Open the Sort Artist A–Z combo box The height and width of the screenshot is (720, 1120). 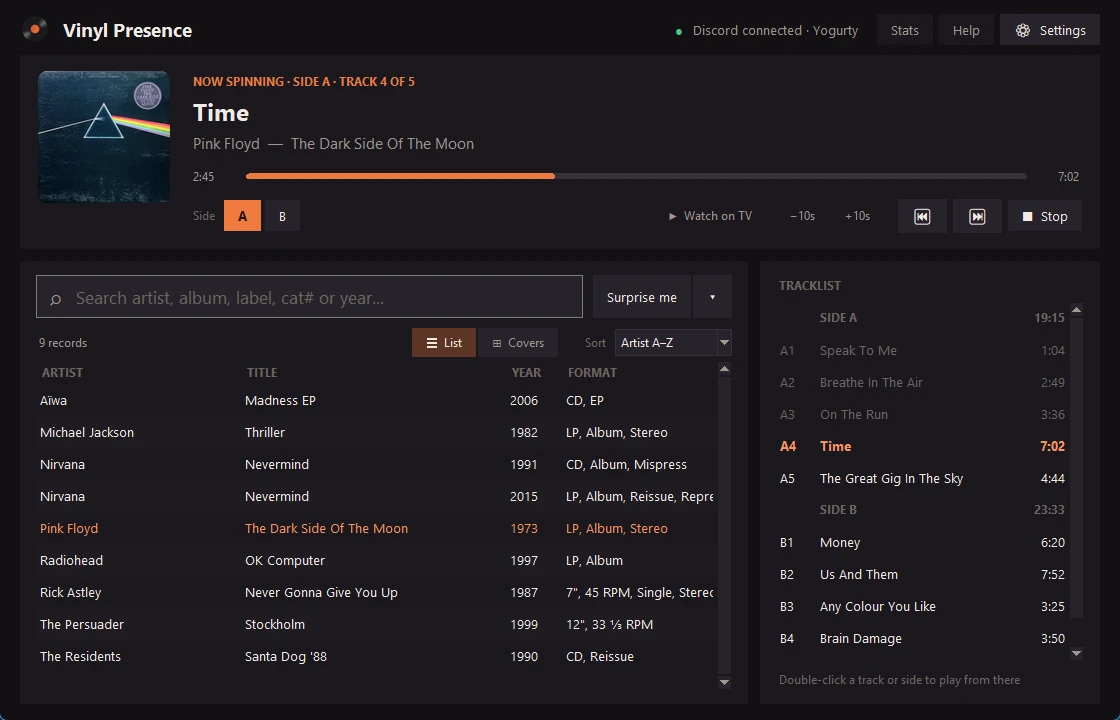click(x=673, y=343)
